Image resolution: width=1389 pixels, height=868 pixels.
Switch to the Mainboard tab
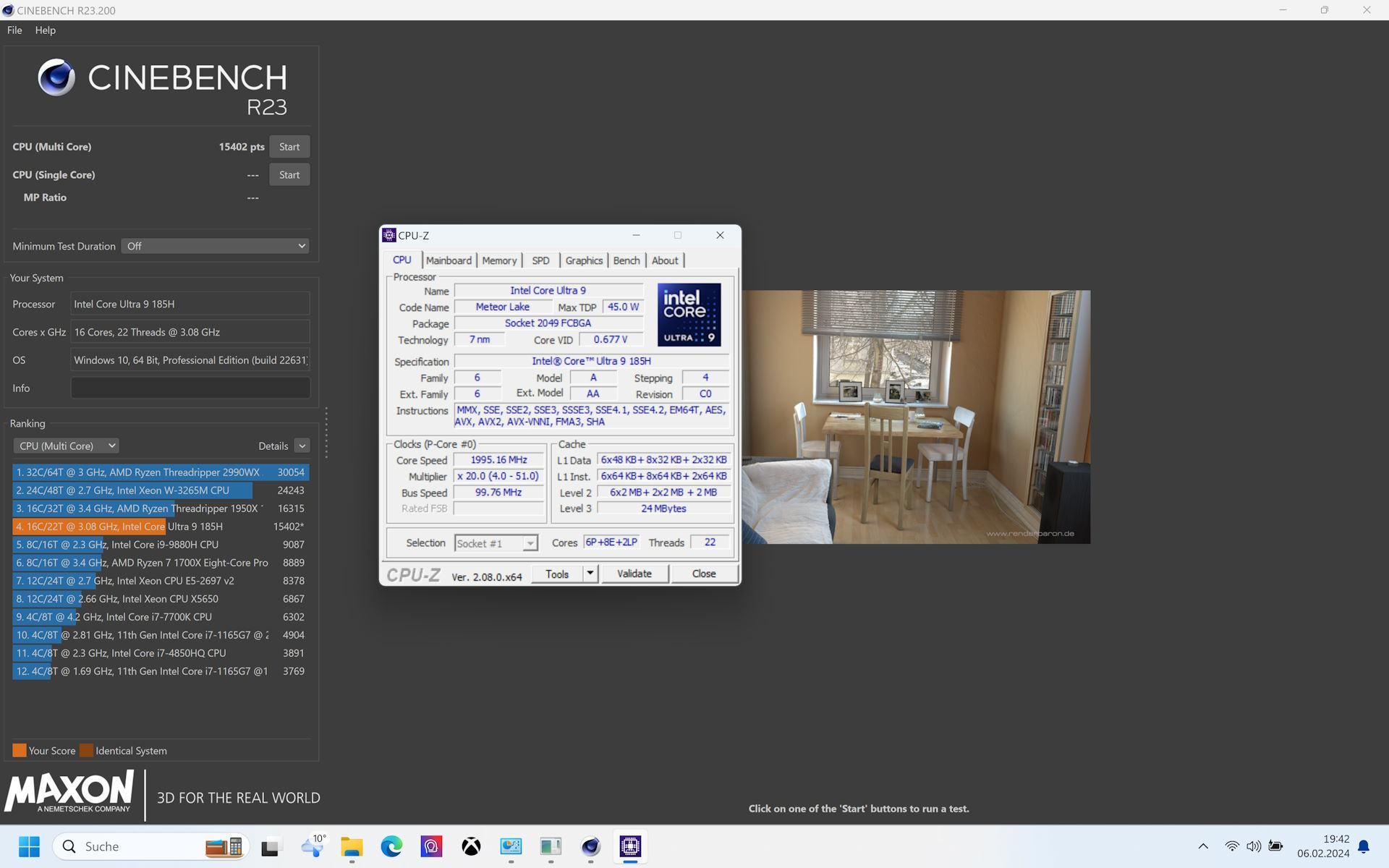449,260
